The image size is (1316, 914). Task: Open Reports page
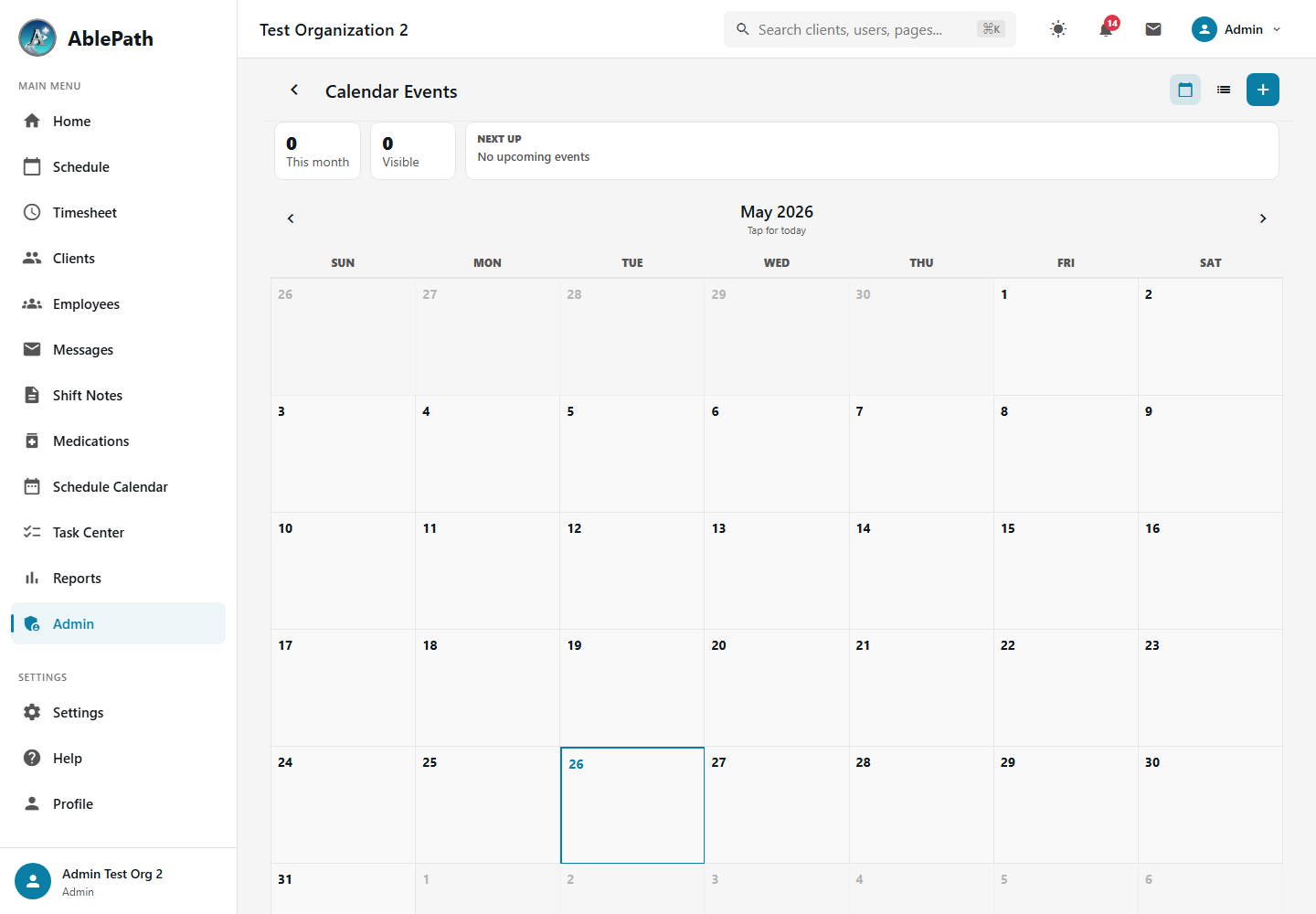click(x=118, y=578)
